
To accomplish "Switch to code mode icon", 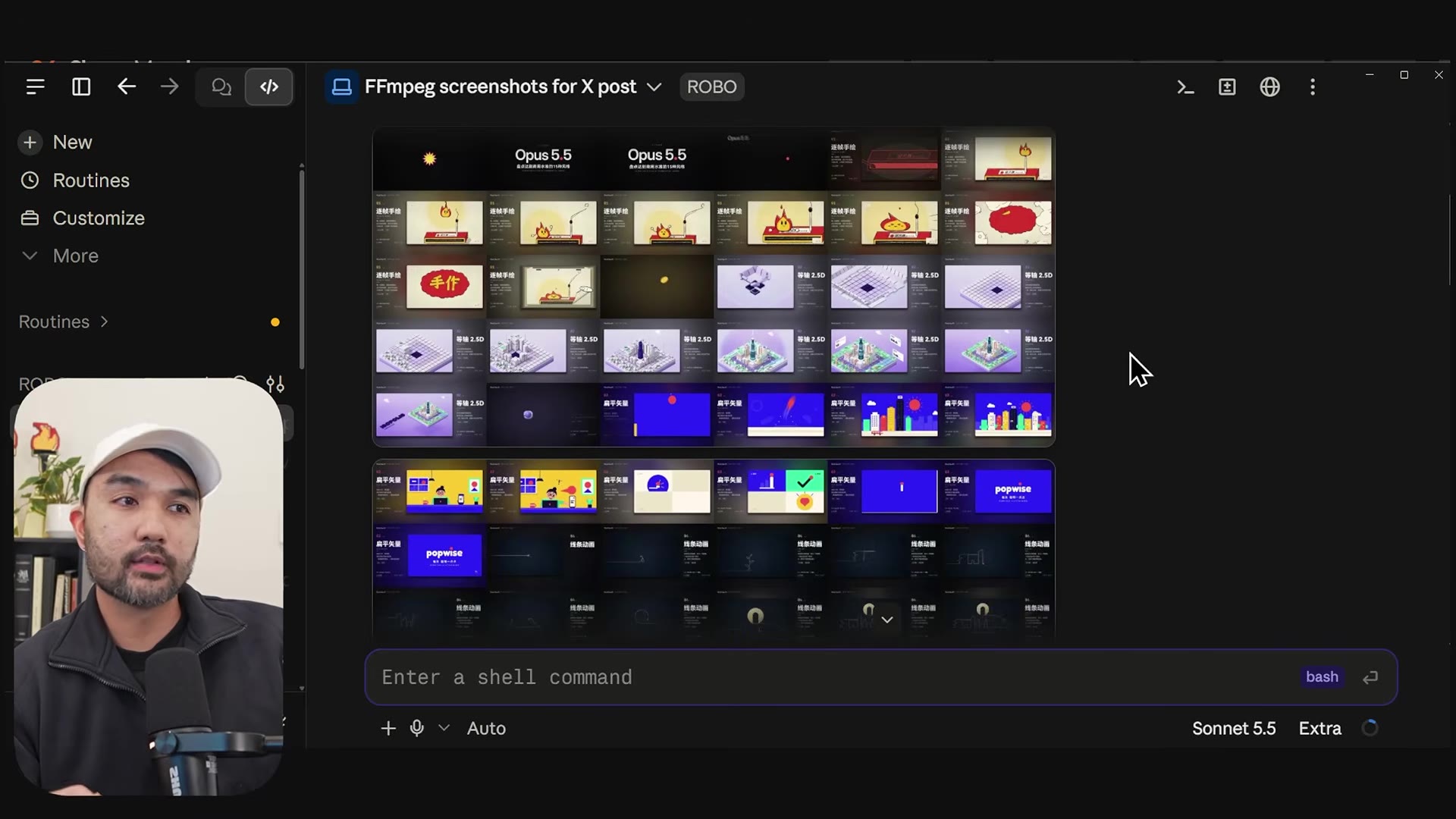I will [x=269, y=87].
